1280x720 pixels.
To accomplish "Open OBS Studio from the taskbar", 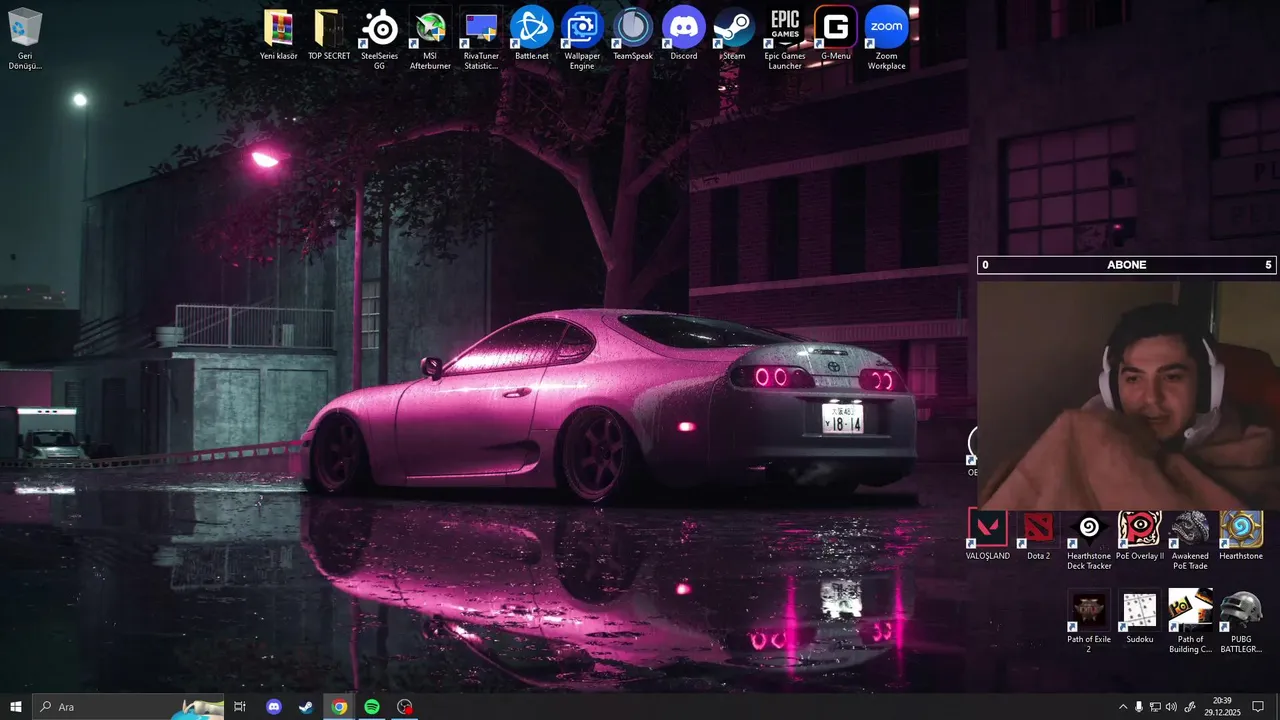I will click(405, 707).
